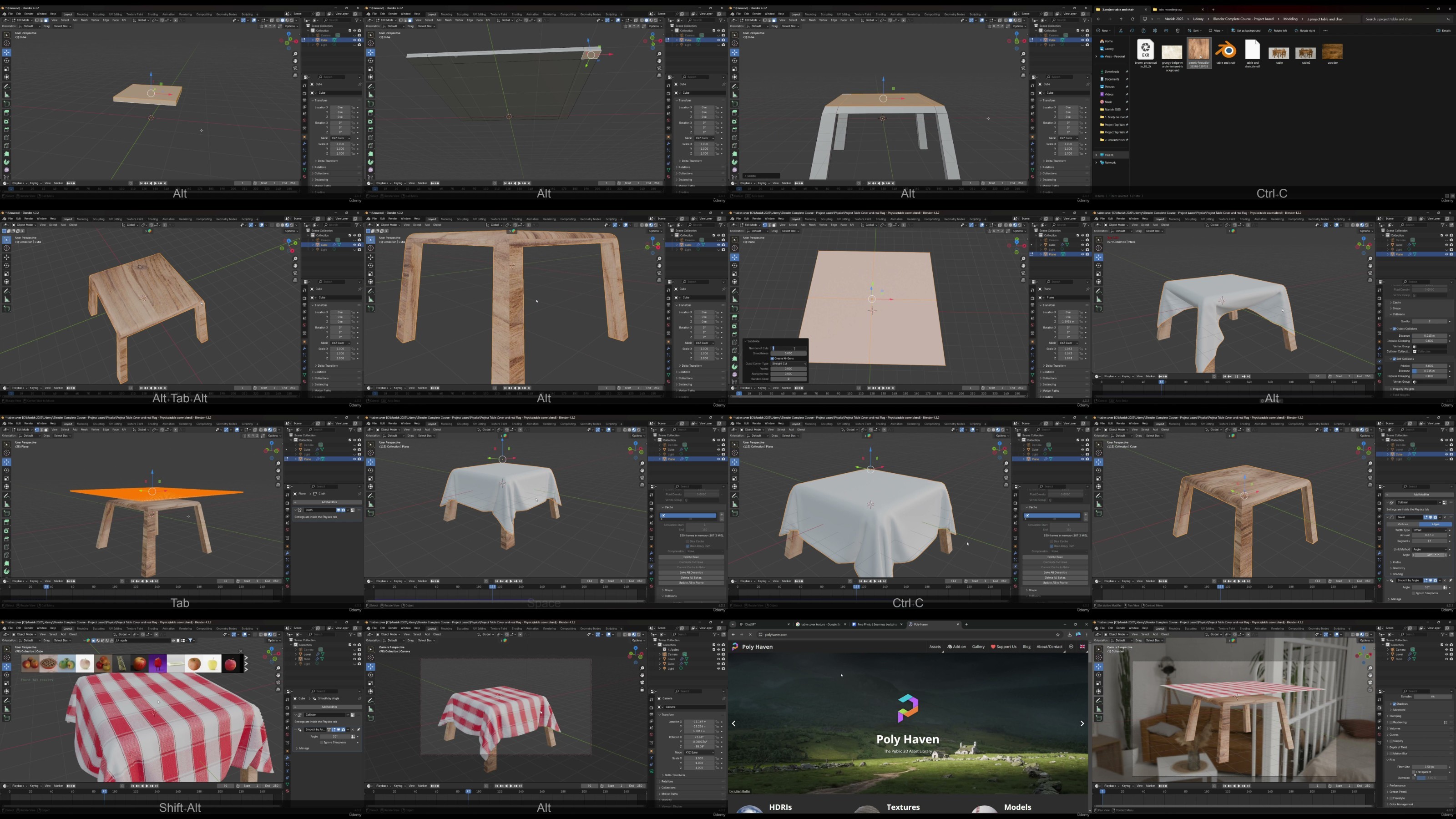Image resolution: width=1456 pixels, height=819 pixels.
Task: Expand the 'This PC' tree node
Action: (x=1097, y=155)
